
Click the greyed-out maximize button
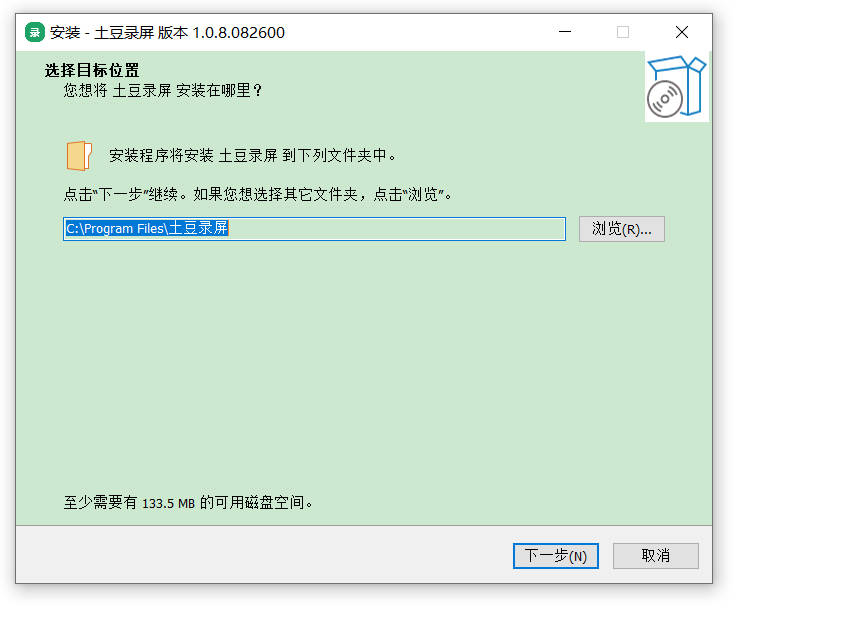point(623,32)
